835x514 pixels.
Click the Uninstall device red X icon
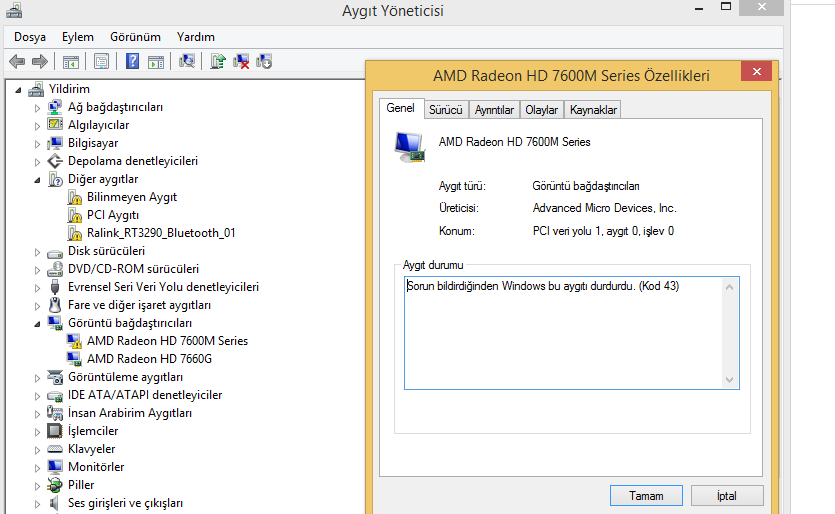pyautogui.click(x=241, y=62)
